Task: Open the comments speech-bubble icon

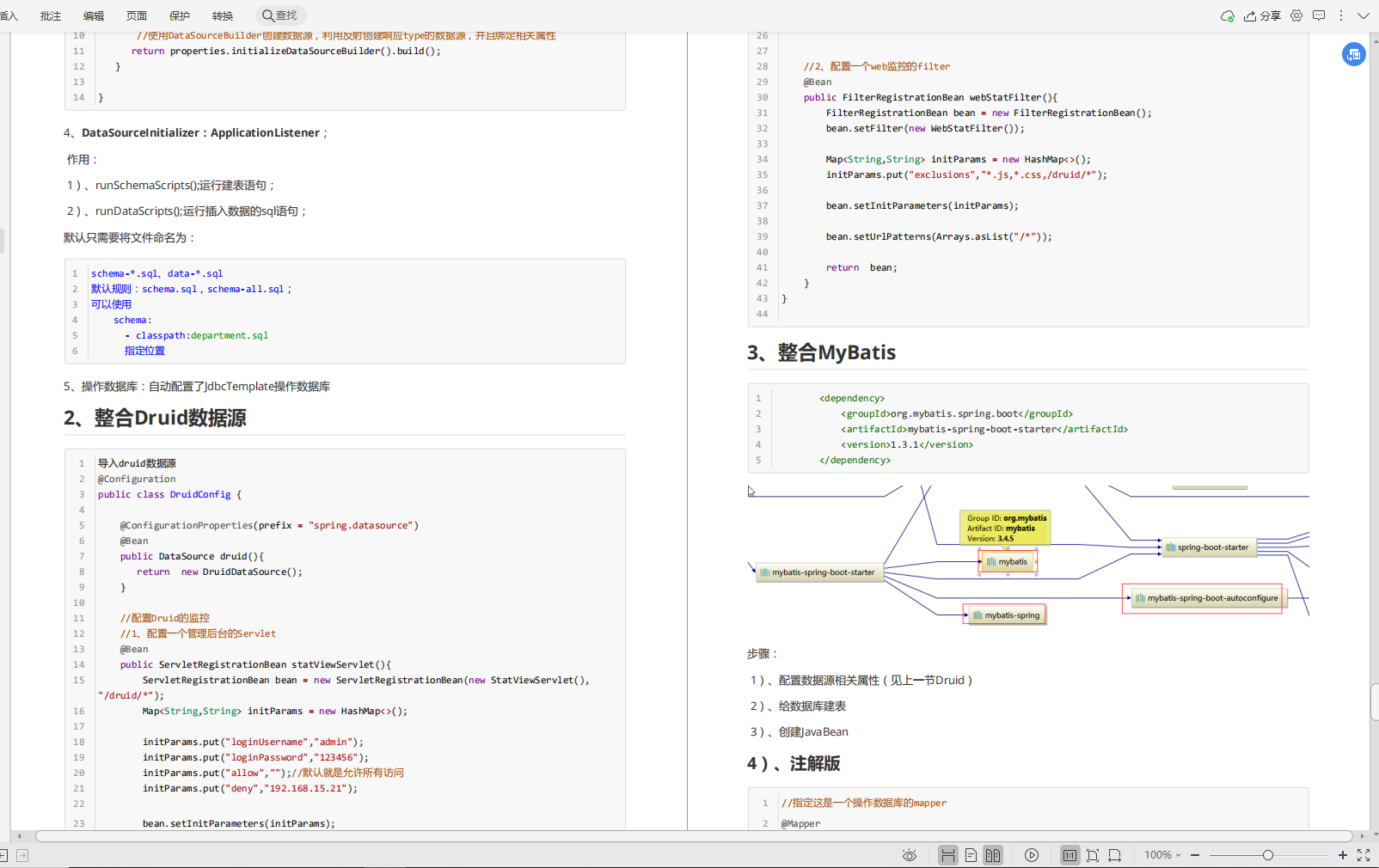Action: [1319, 15]
